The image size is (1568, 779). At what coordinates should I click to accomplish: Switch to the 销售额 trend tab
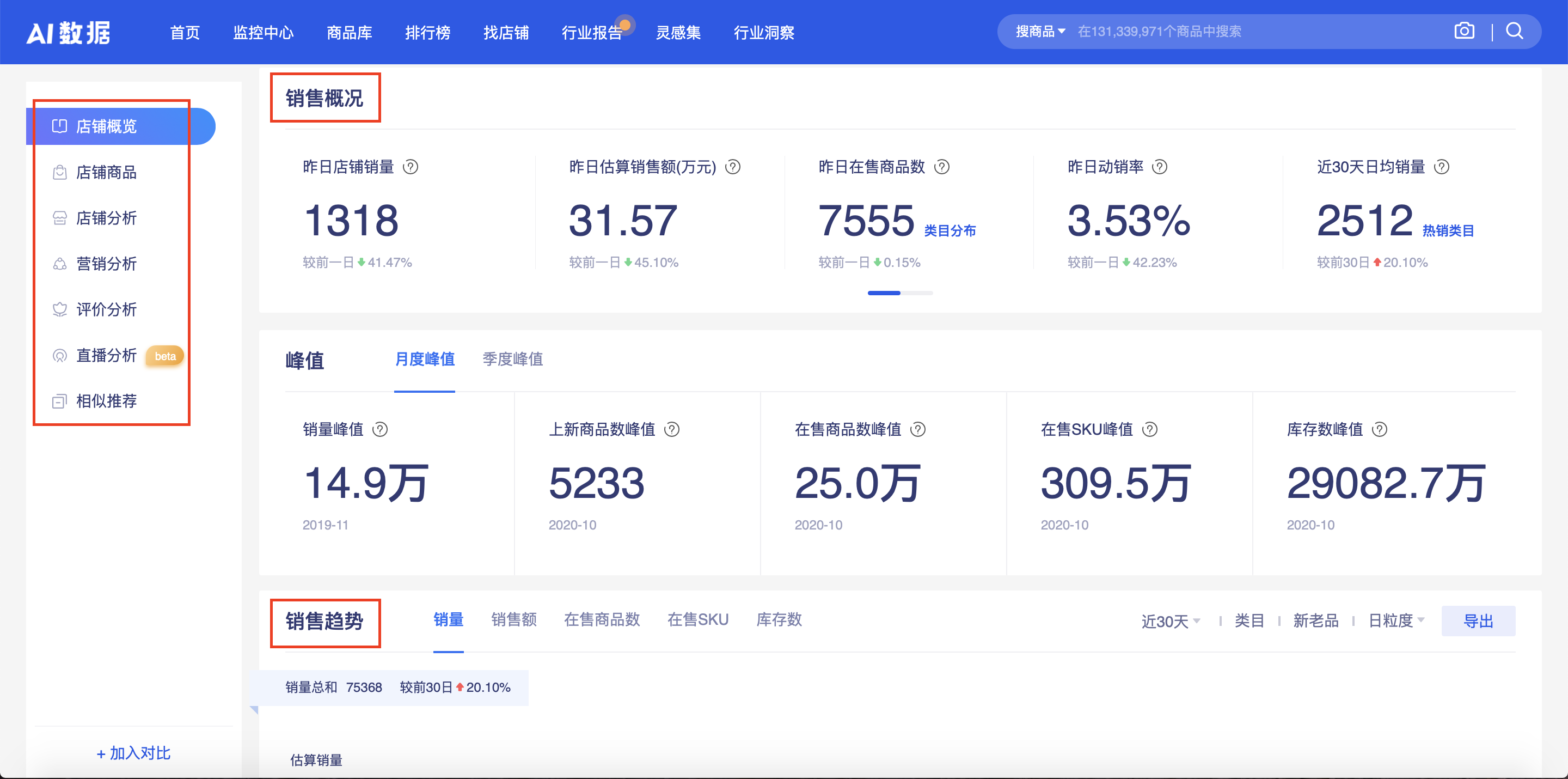click(x=514, y=619)
